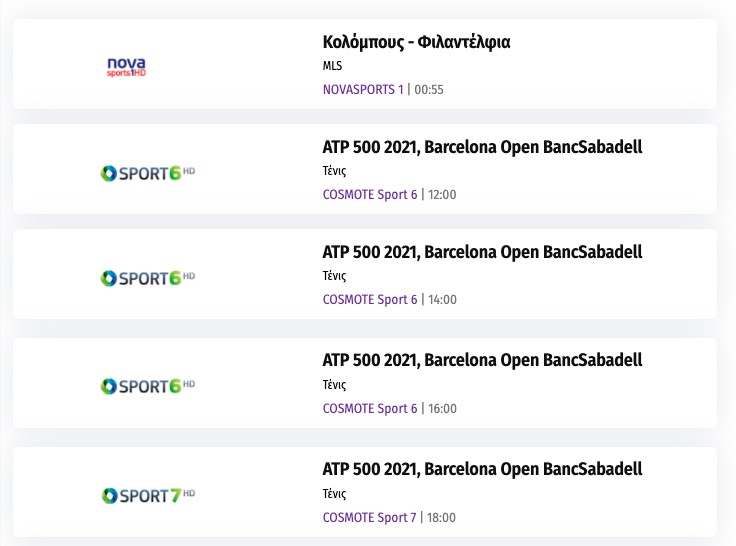This screenshot has height=546, width=736.
Task: Click the Τένις label in the 18:00 listing
Action: (x=334, y=493)
